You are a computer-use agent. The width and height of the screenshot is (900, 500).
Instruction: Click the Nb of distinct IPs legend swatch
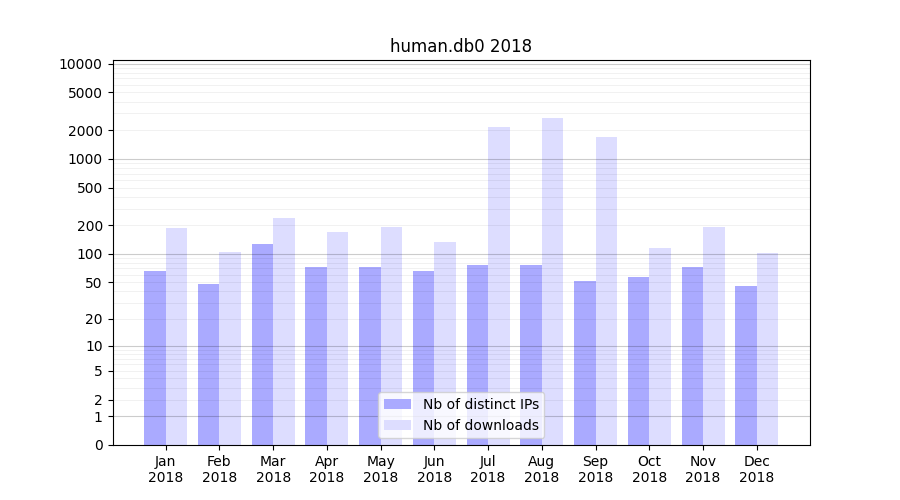click(397, 404)
